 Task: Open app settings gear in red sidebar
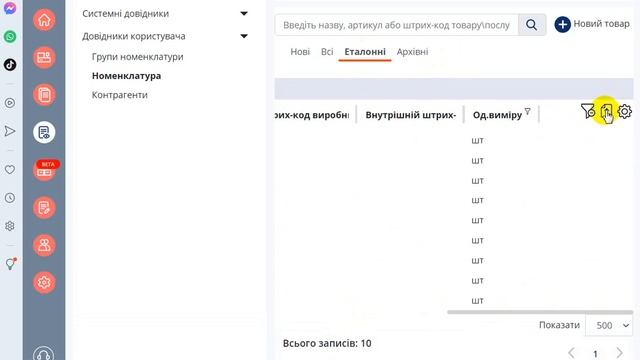click(44, 282)
